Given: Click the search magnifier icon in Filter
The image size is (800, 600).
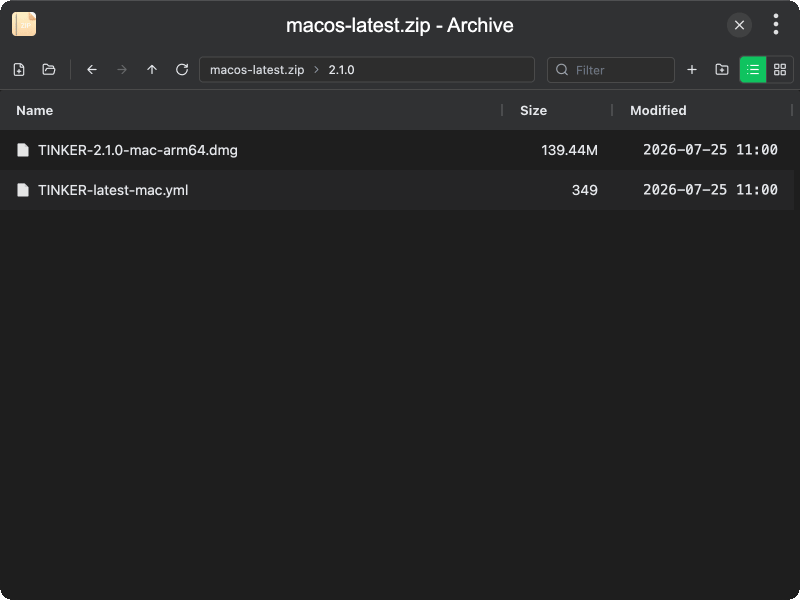Looking at the screenshot, I should click(x=562, y=70).
